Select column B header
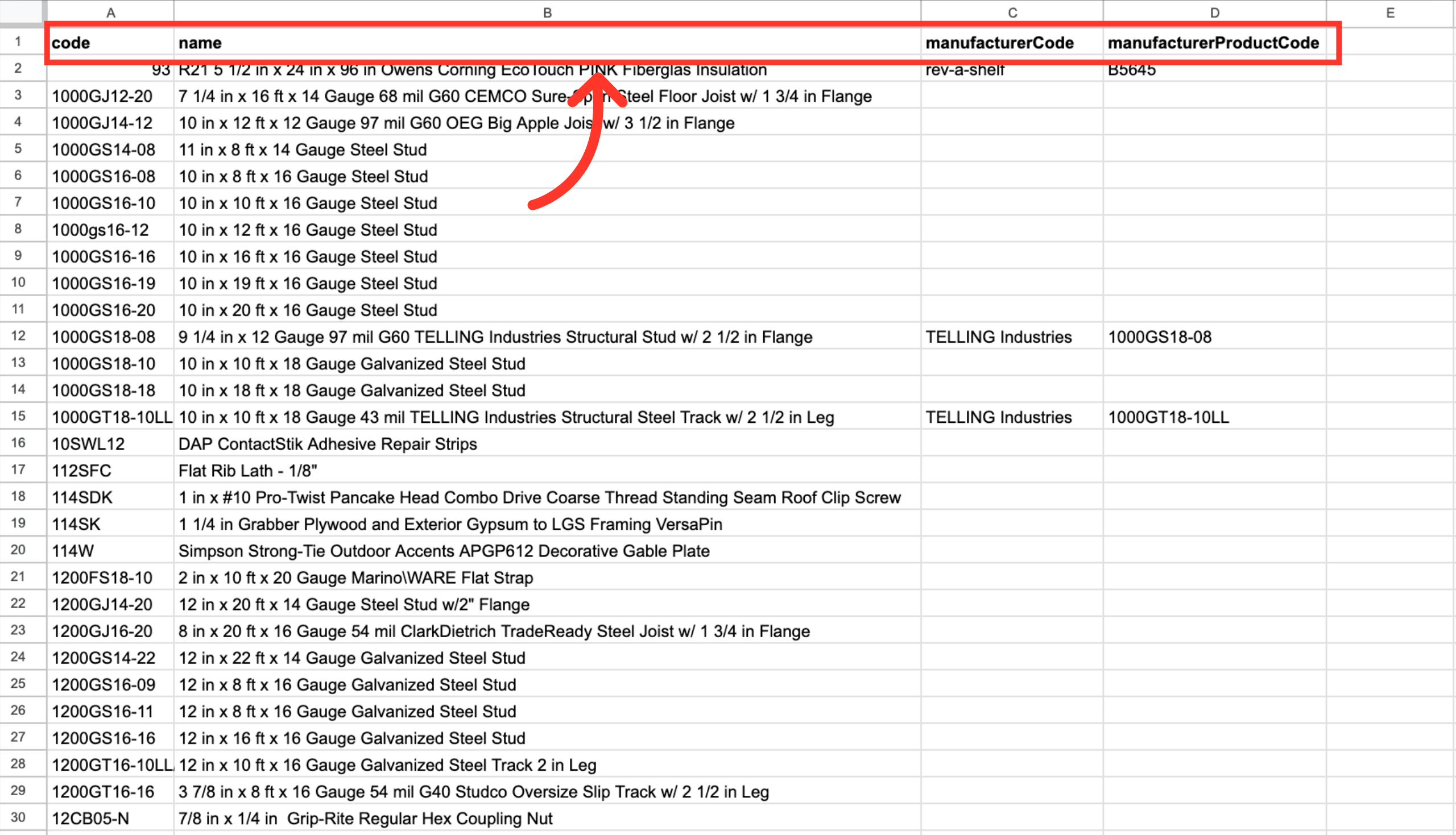1456x835 pixels. (x=547, y=13)
